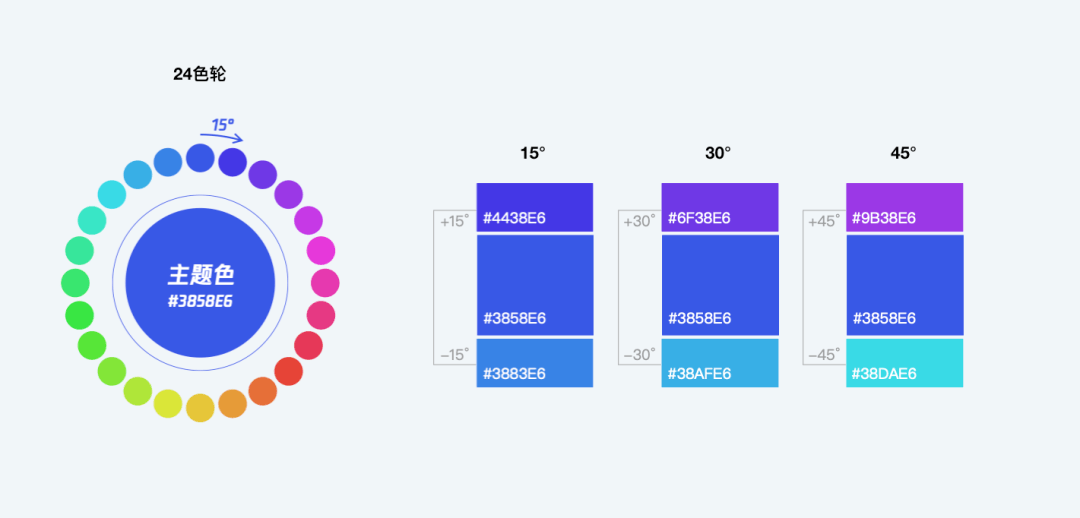Pick the top blue dot on wheel
Viewport: 1080px width, 518px height.
(200, 158)
